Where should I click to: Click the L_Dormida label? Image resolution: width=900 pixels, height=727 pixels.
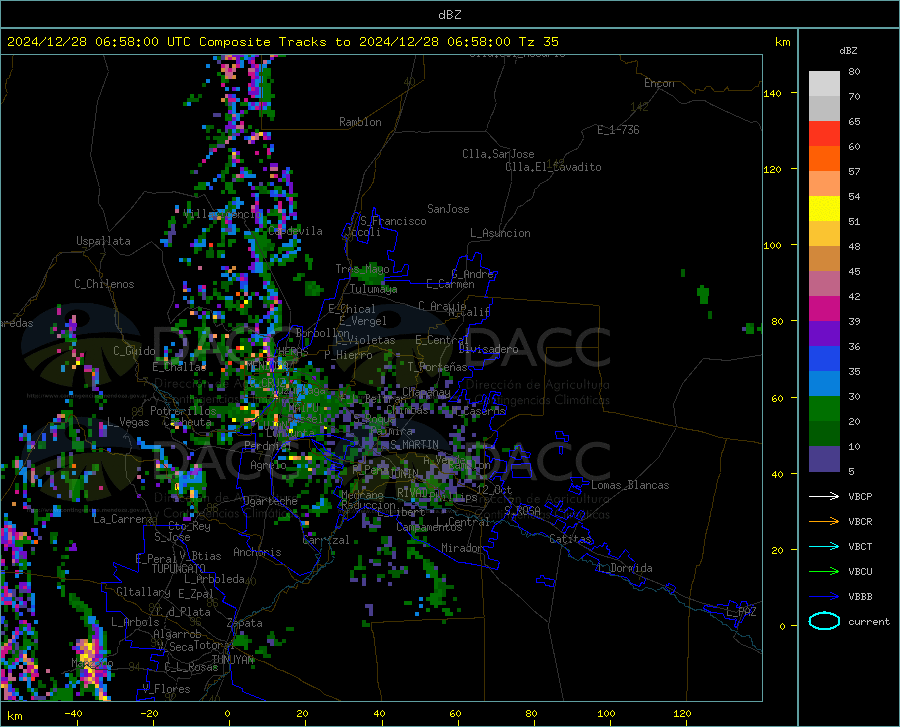624,568
